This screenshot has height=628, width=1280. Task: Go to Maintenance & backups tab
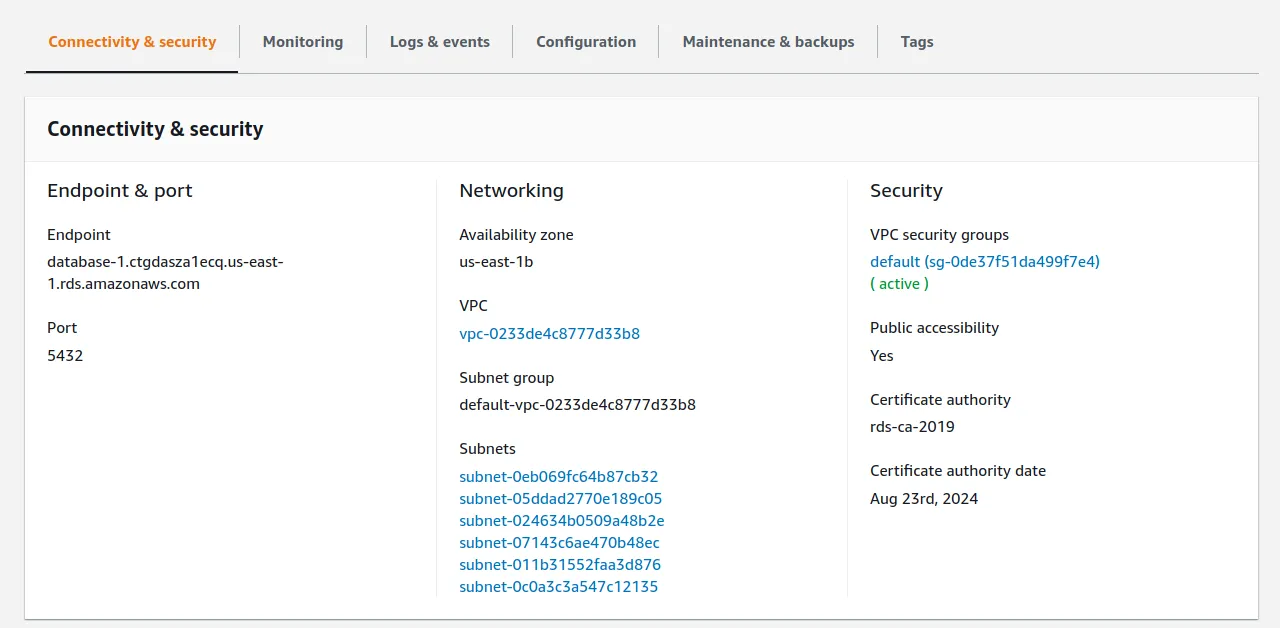[768, 42]
